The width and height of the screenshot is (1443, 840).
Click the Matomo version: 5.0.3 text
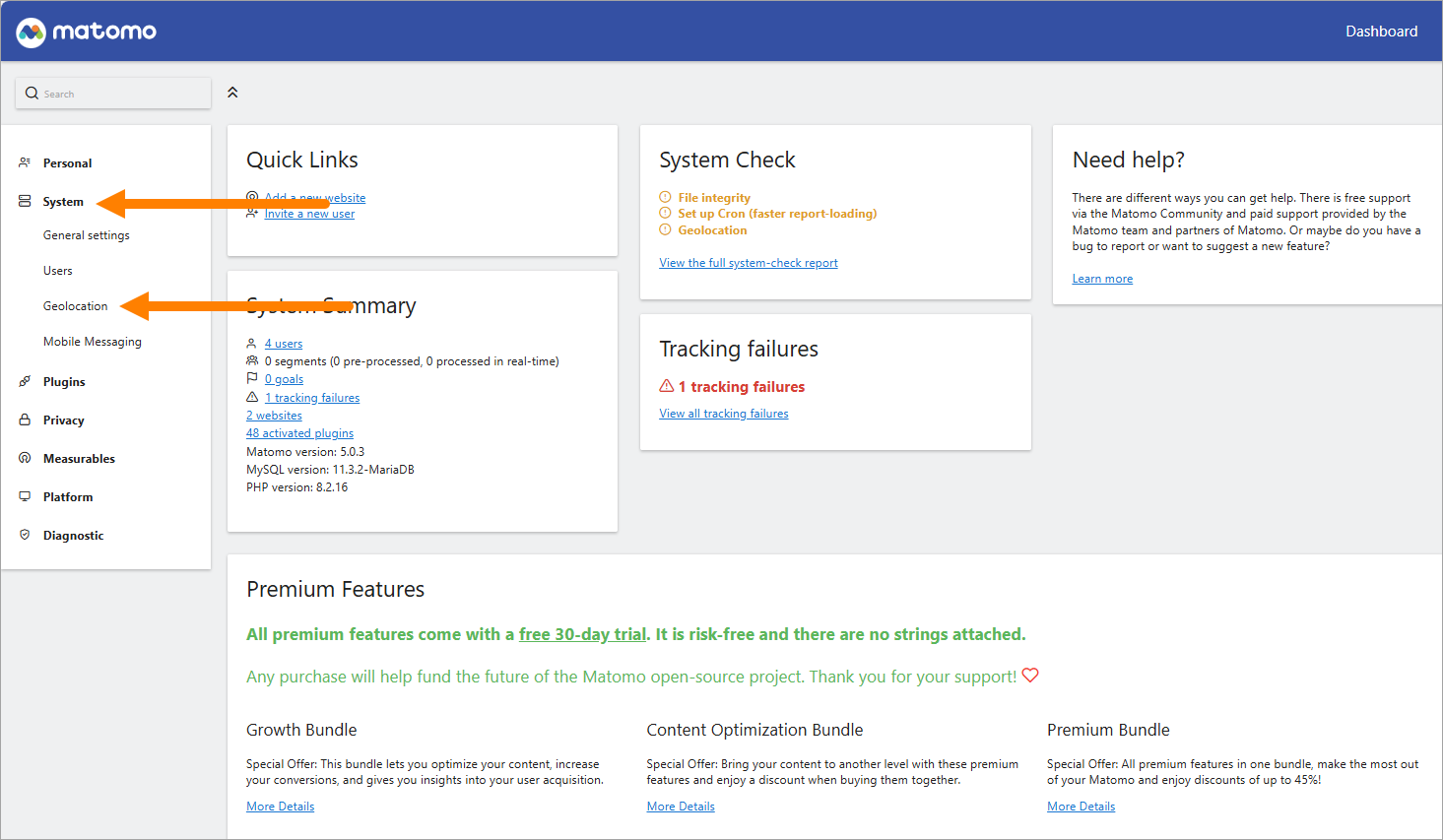(305, 452)
